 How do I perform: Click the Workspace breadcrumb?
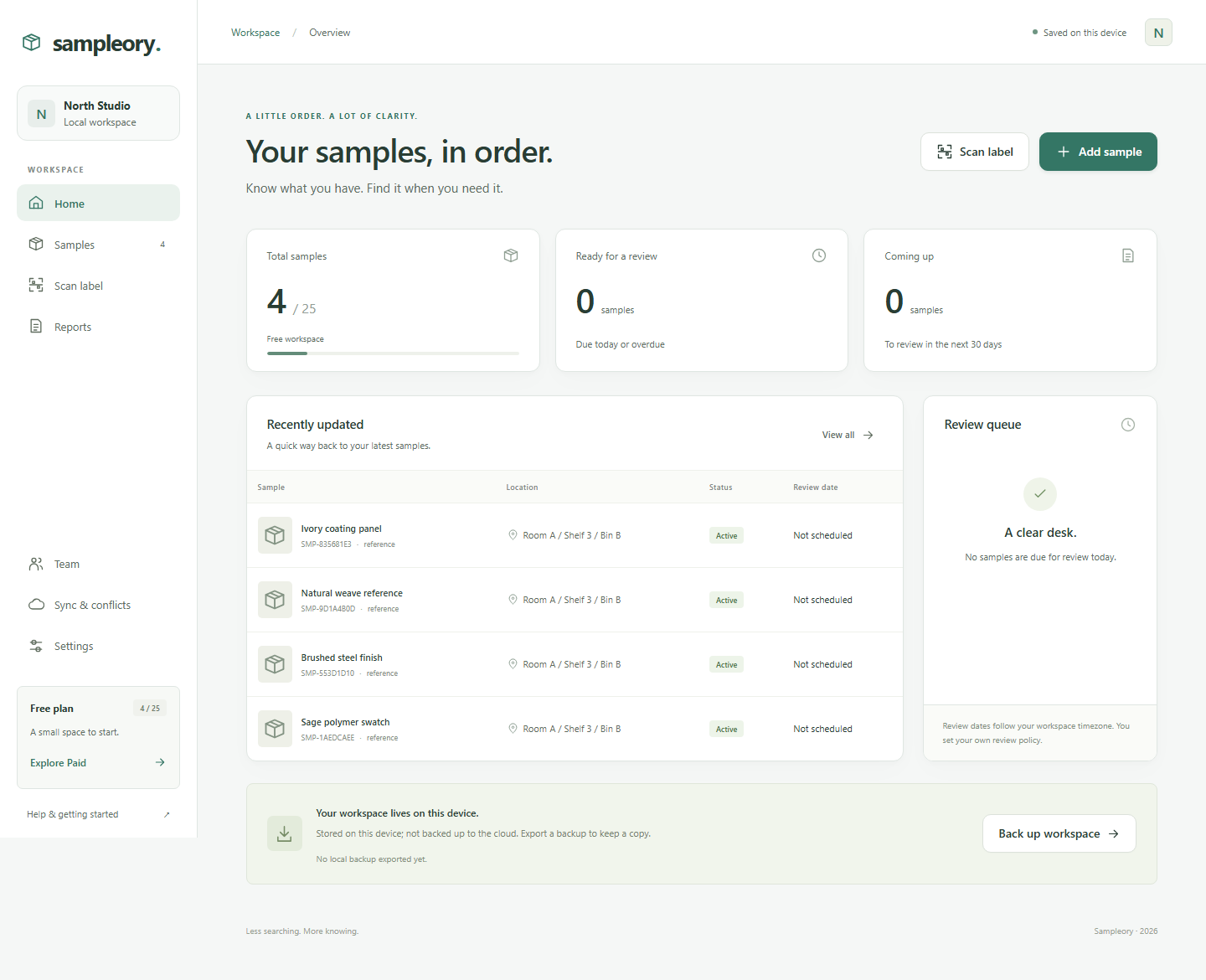255,33
